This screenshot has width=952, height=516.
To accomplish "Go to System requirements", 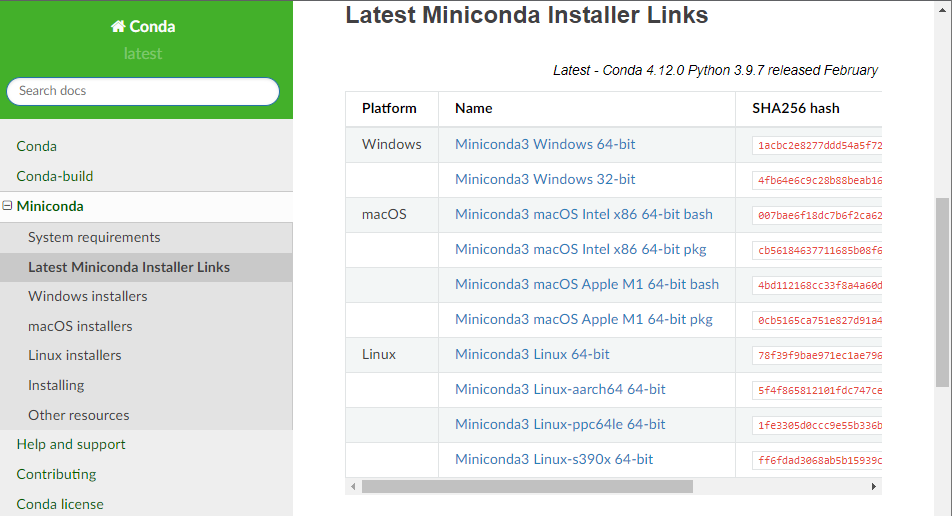I will point(94,237).
